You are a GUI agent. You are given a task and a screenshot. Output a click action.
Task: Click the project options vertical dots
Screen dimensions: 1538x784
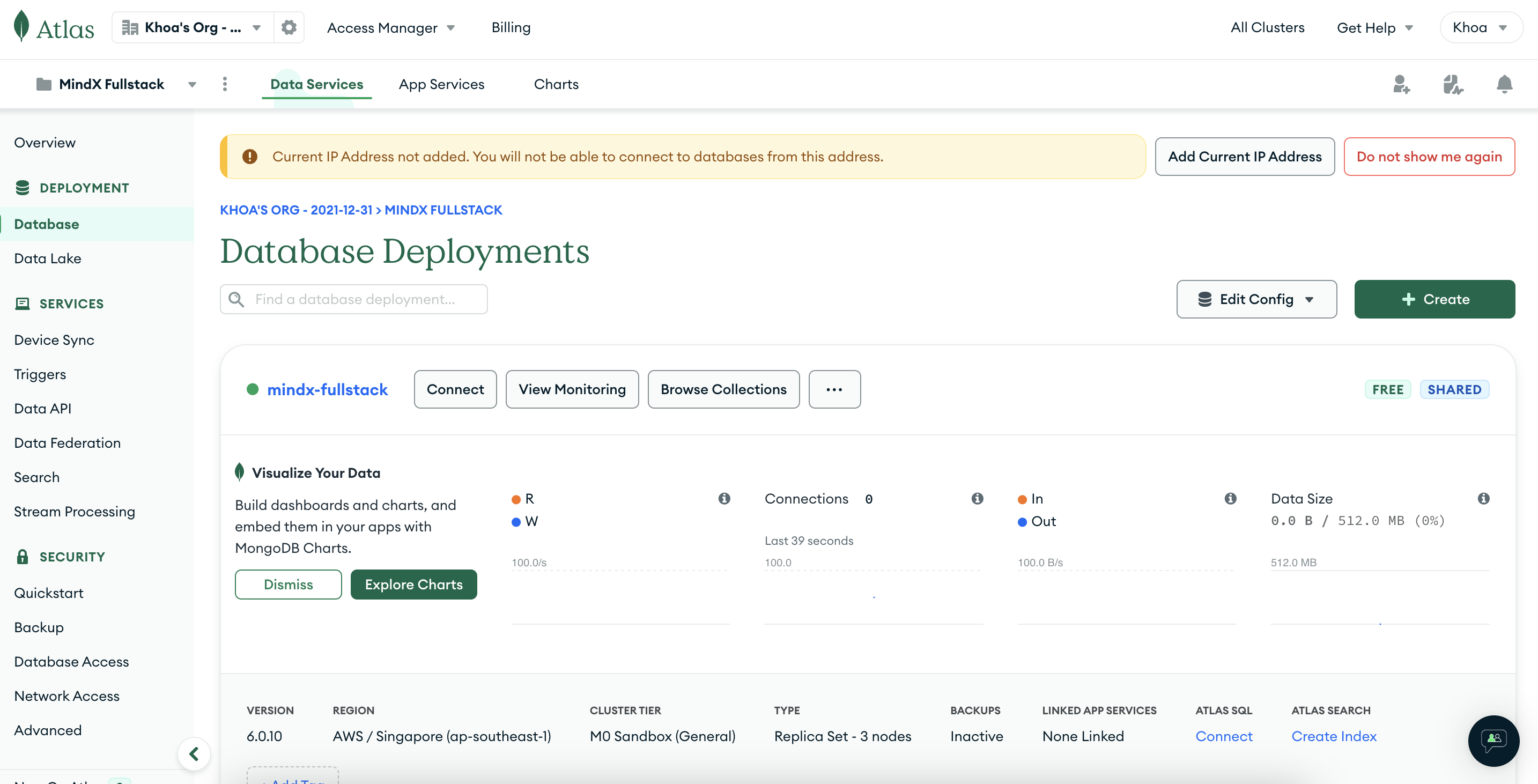(x=225, y=84)
